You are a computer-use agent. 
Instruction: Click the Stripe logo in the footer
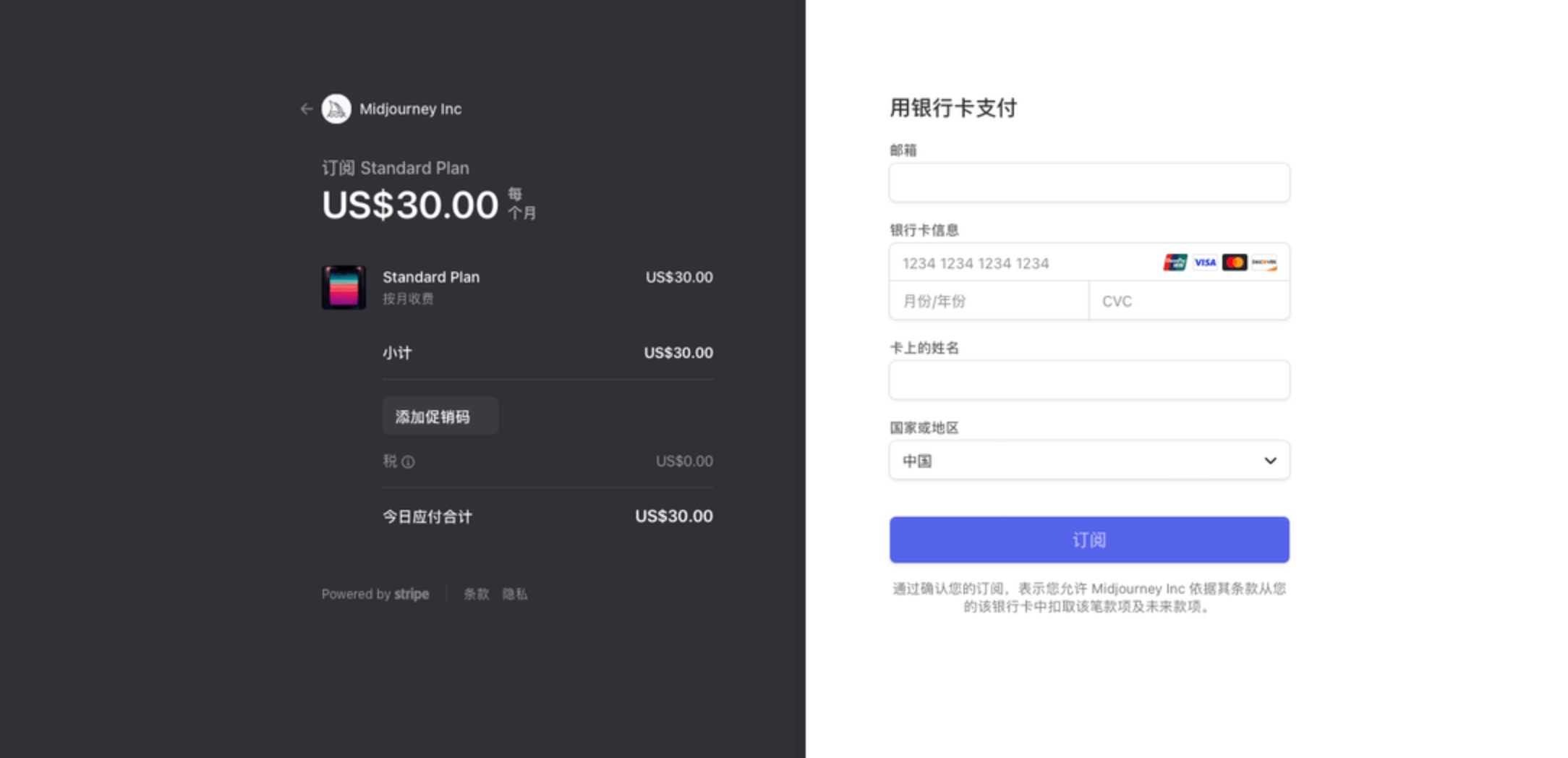tap(412, 594)
